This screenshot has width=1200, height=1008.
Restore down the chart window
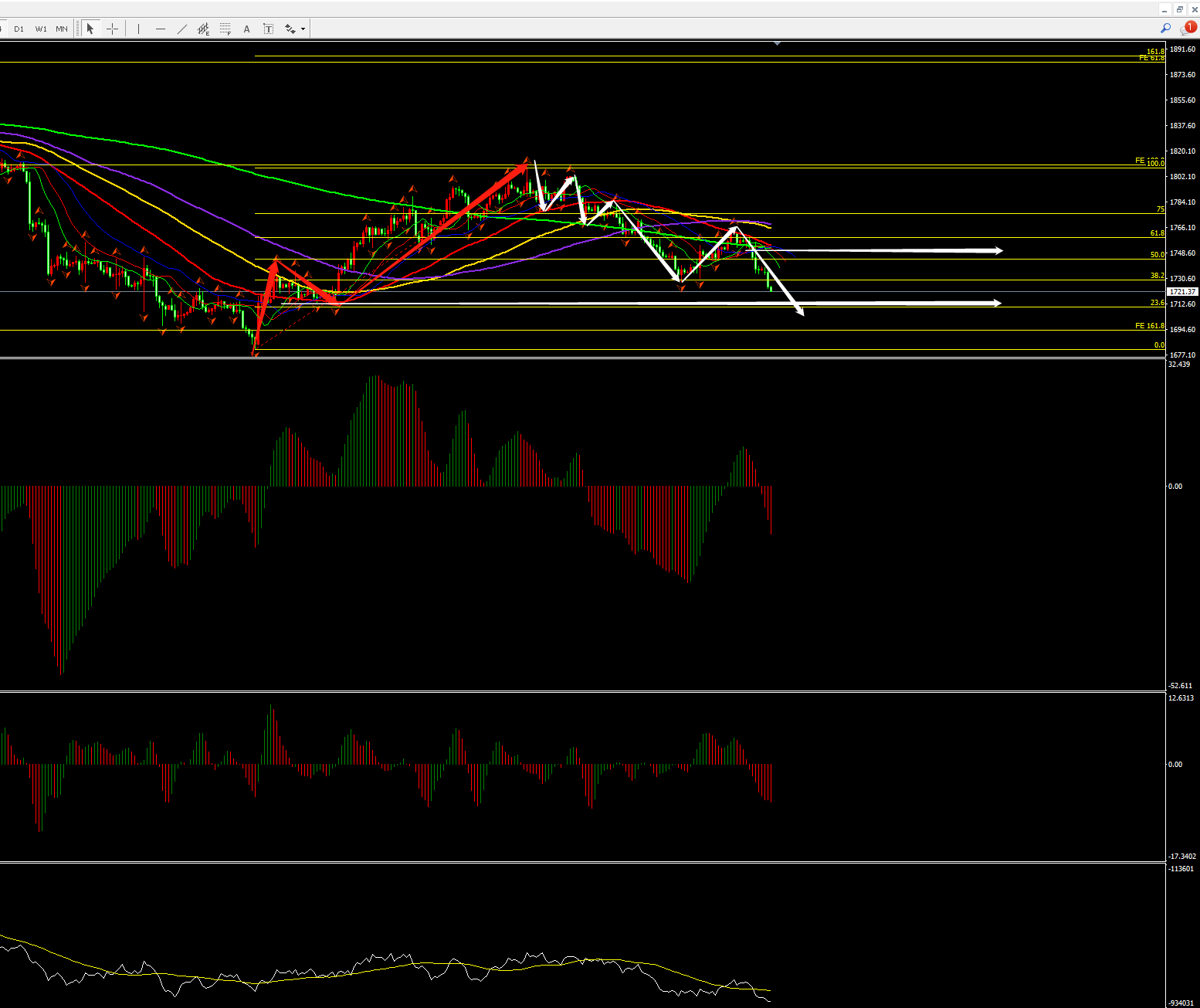(x=1180, y=9)
